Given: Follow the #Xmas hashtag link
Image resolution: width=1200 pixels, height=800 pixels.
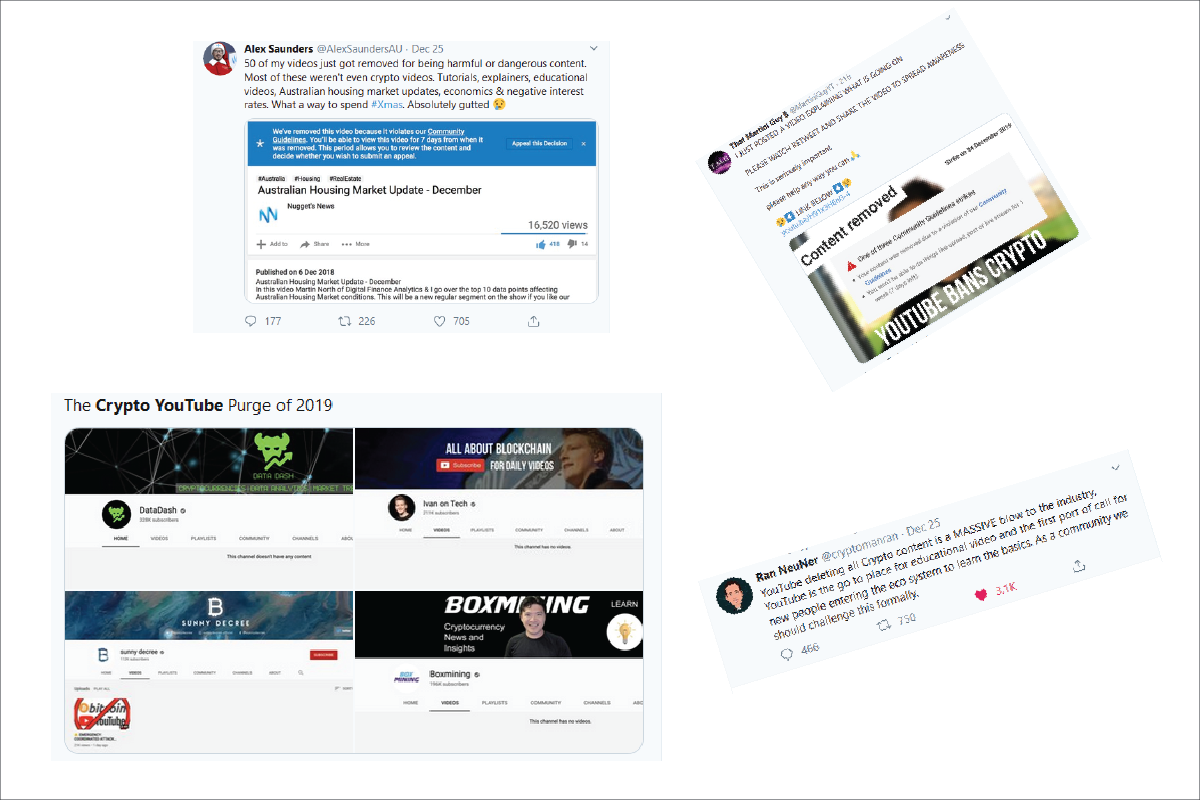Looking at the screenshot, I should tap(387, 104).
